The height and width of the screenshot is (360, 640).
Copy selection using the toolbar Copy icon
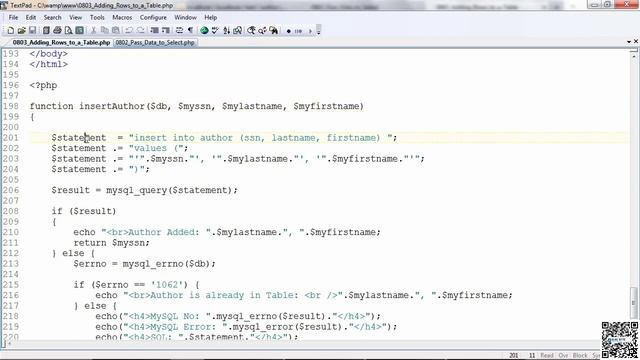click(x=104, y=31)
